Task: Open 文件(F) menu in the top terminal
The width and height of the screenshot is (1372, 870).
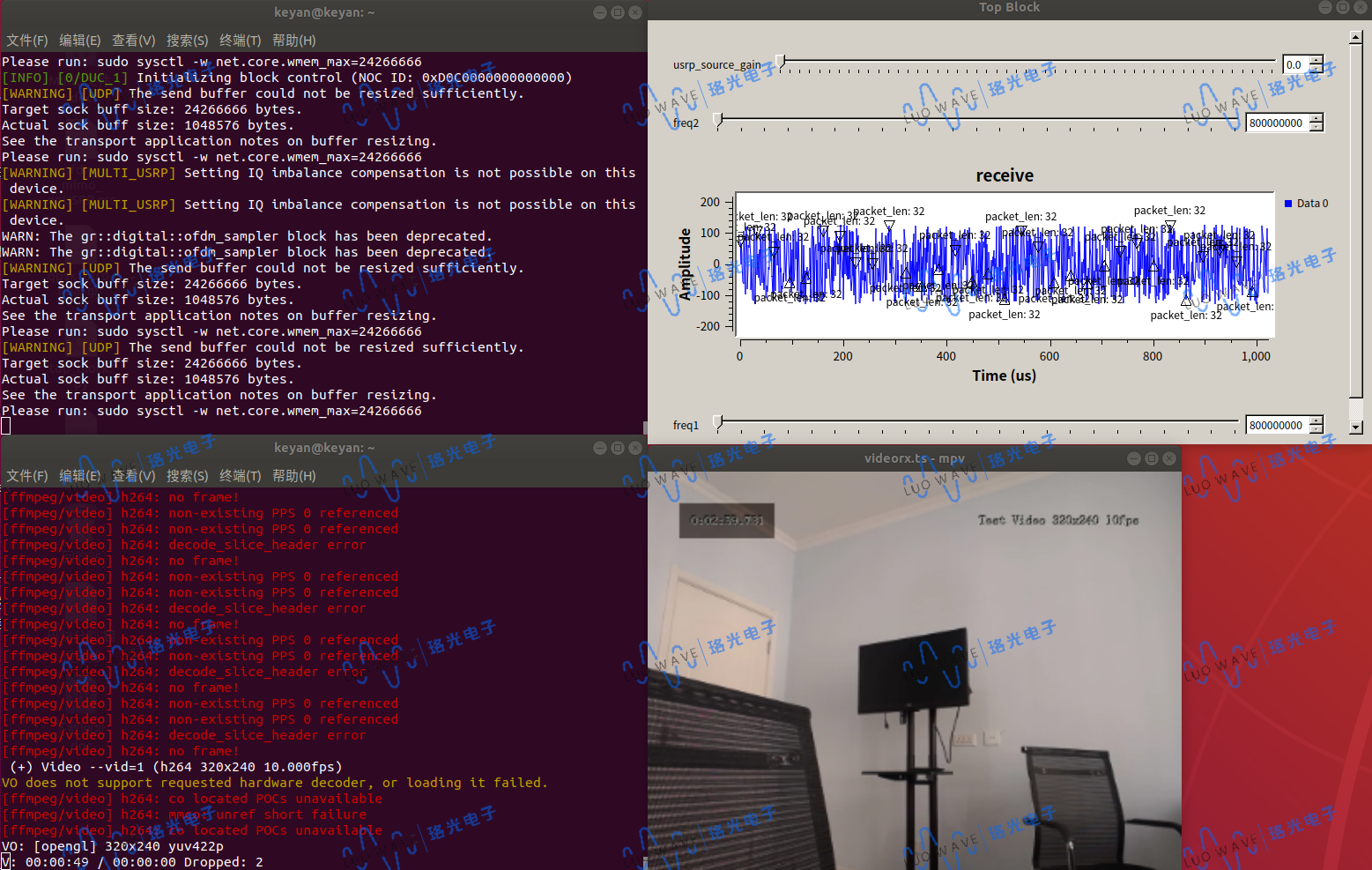Action: tap(26, 41)
